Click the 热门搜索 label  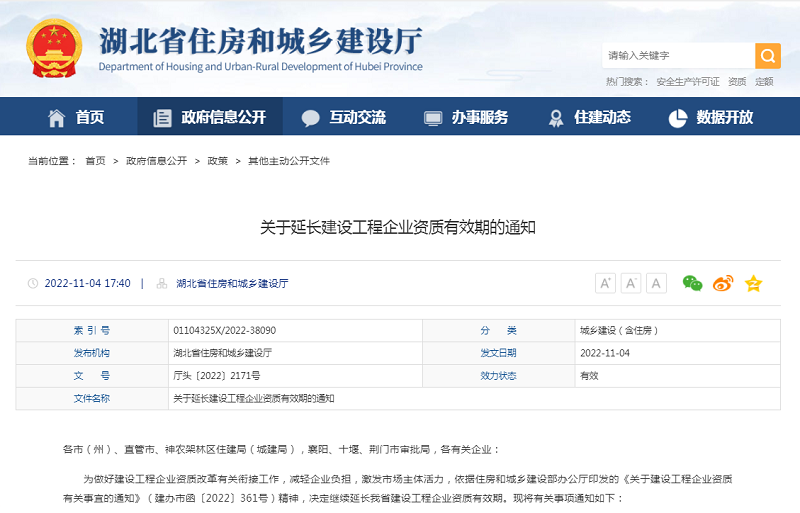point(628,82)
